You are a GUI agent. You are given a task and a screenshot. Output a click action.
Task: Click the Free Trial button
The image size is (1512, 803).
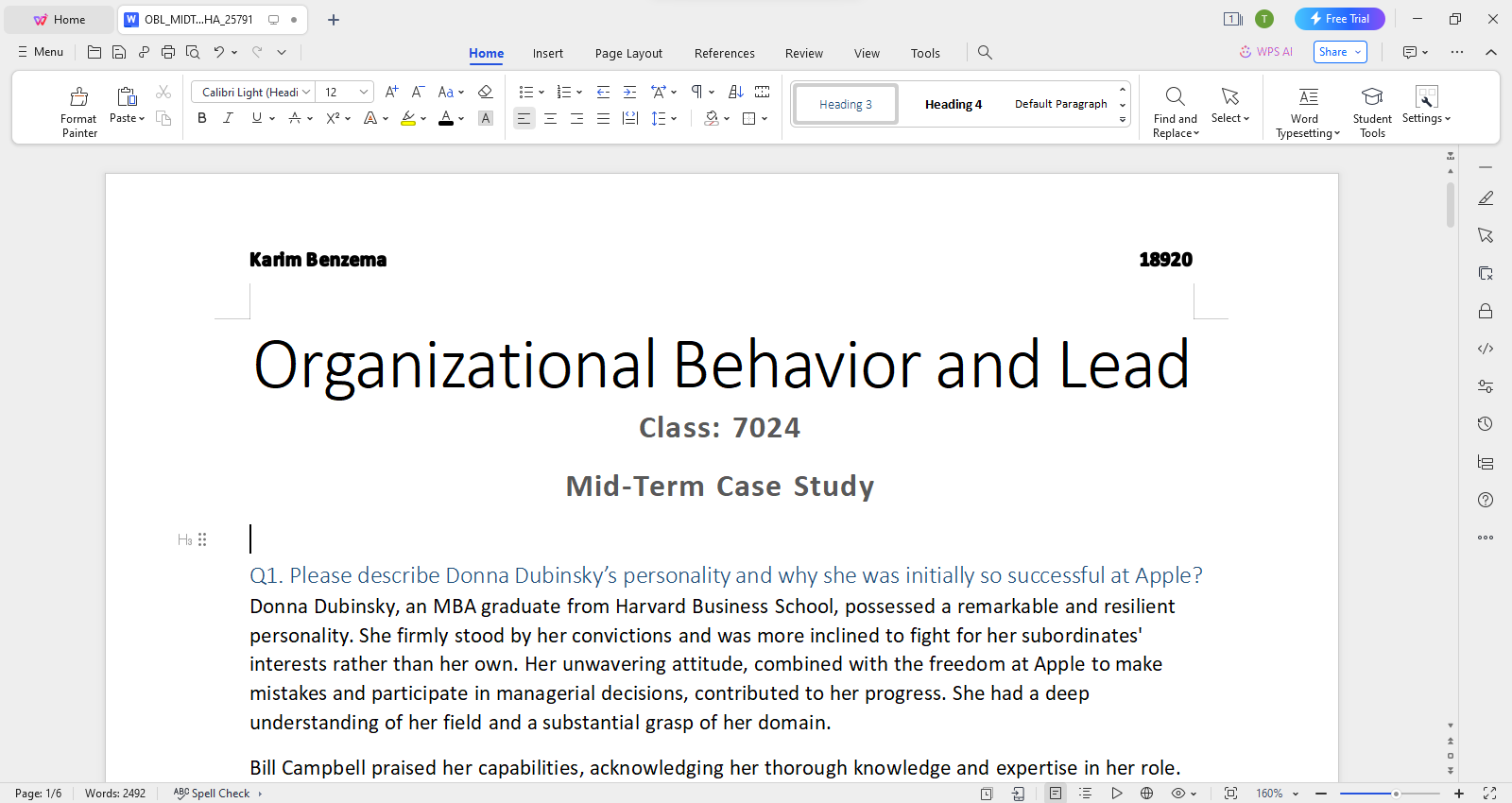[1339, 19]
